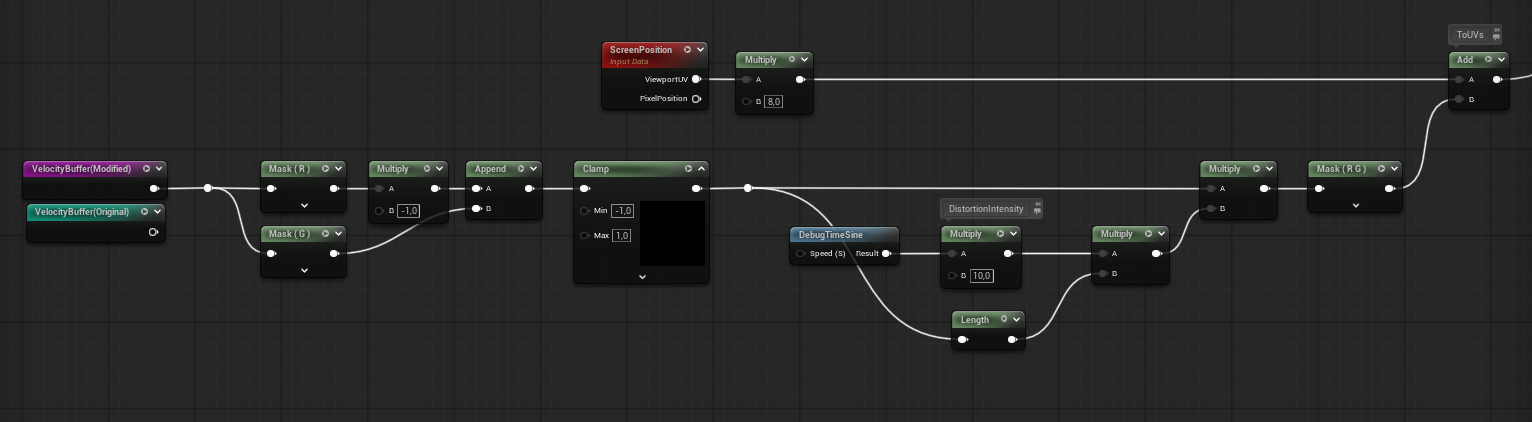
Task: Toggle preview icon on VelocityBuffer(Modified) node
Action: (146, 169)
